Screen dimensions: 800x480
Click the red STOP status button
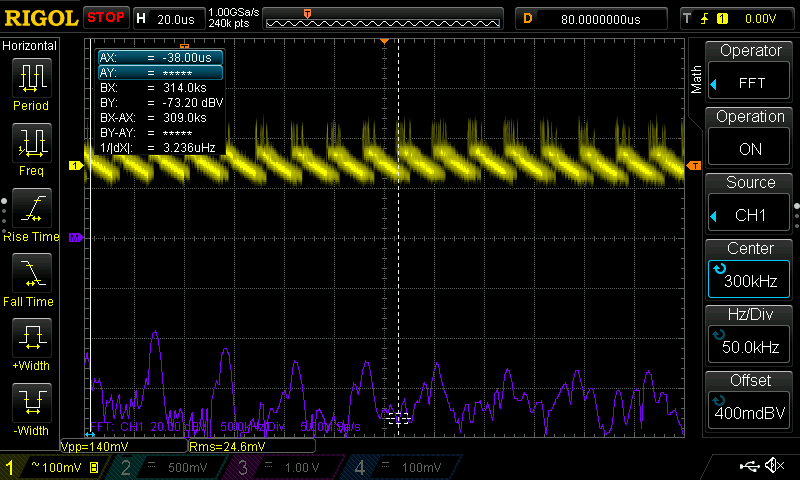pos(106,17)
